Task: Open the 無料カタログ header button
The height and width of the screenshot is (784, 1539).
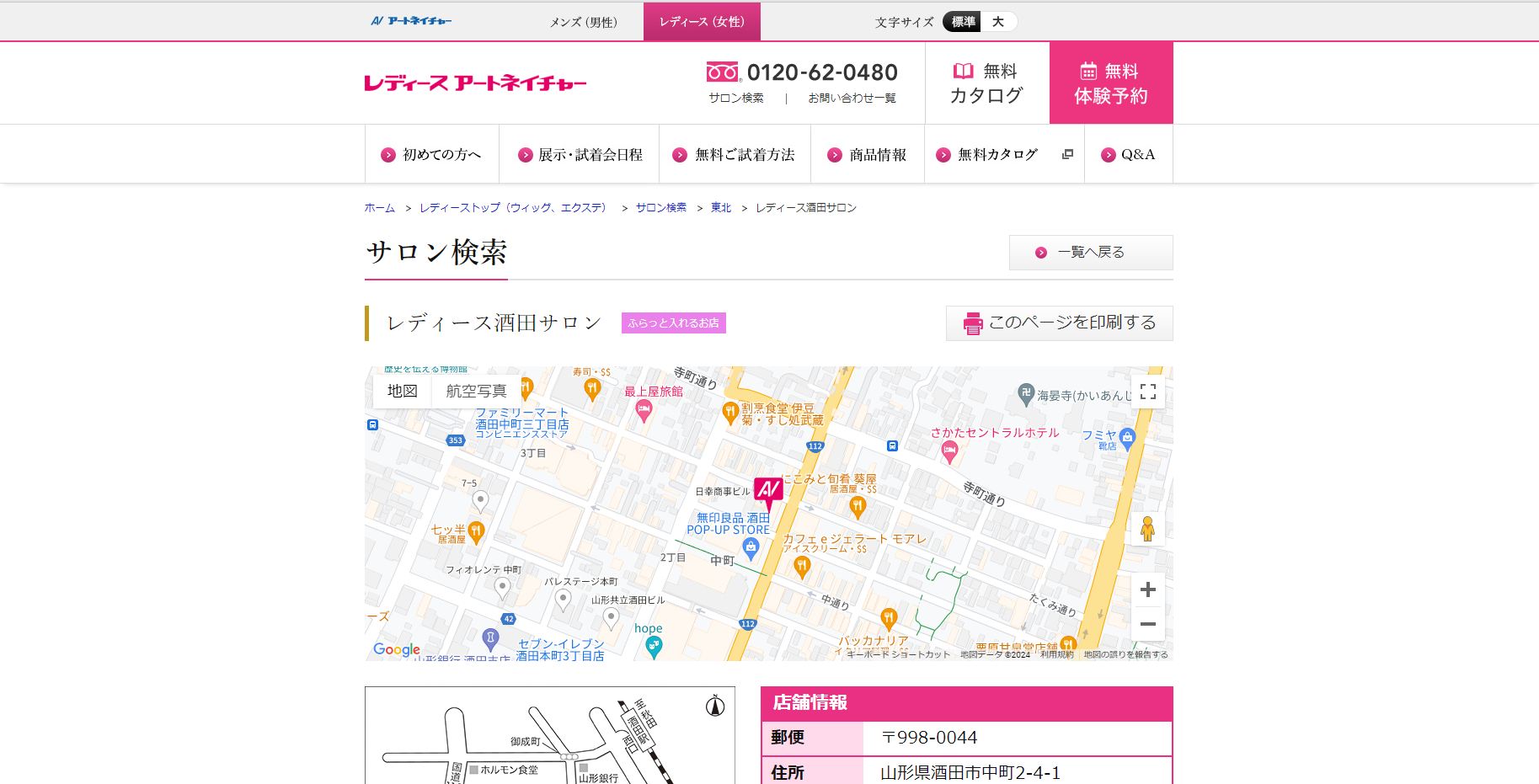Action: pyautogui.click(x=986, y=83)
